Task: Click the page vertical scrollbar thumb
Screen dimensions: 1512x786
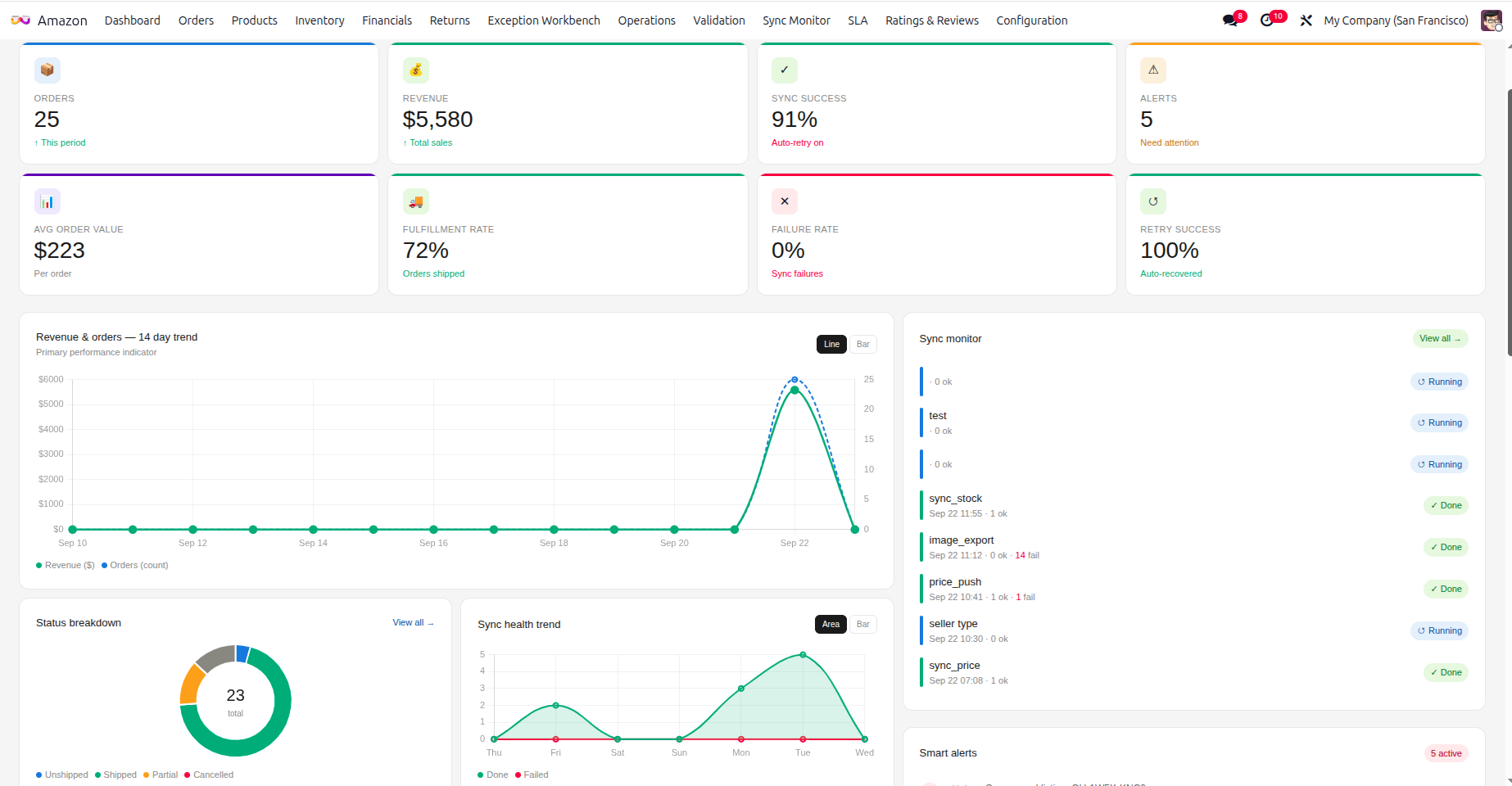Action: pyautogui.click(x=1509, y=221)
